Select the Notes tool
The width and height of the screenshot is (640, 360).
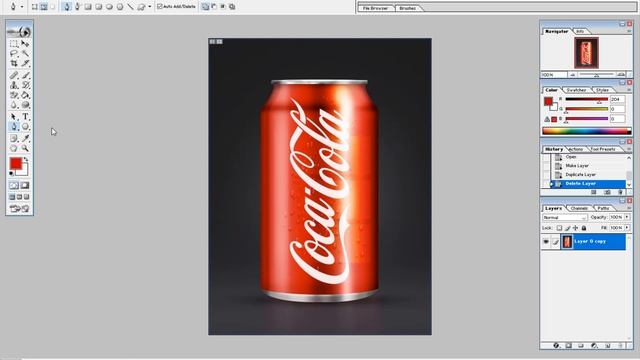tap(14, 138)
